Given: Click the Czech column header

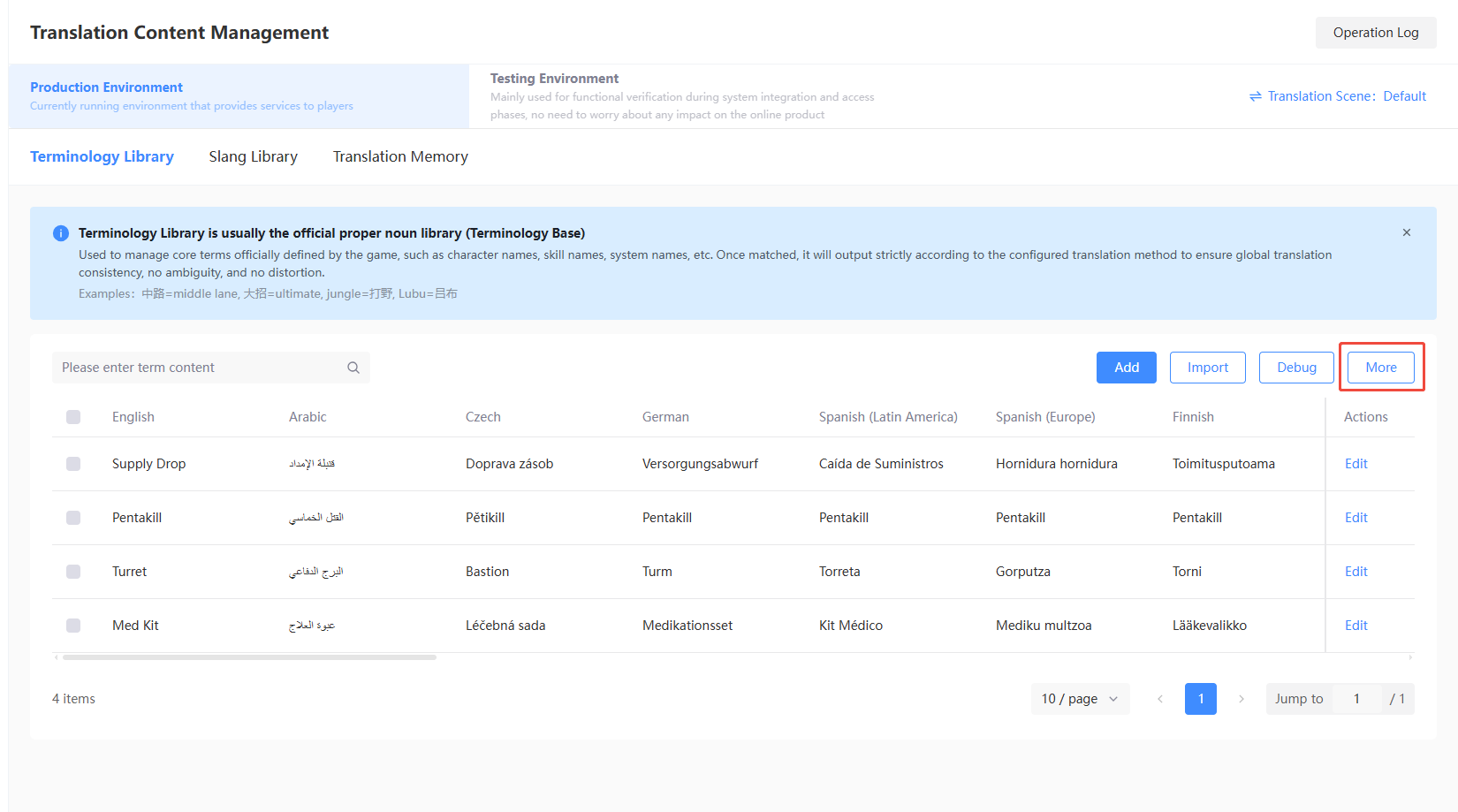Looking at the screenshot, I should pos(483,417).
